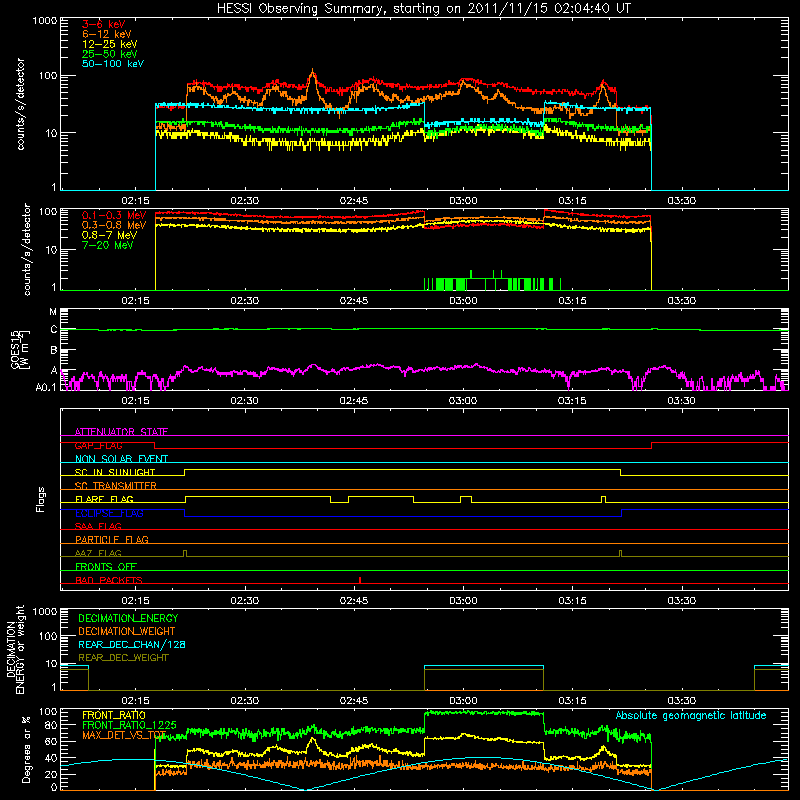Click the HESSI Observing Summary title text
Image resolution: width=800 pixels, height=800 pixels.
(423, 9)
